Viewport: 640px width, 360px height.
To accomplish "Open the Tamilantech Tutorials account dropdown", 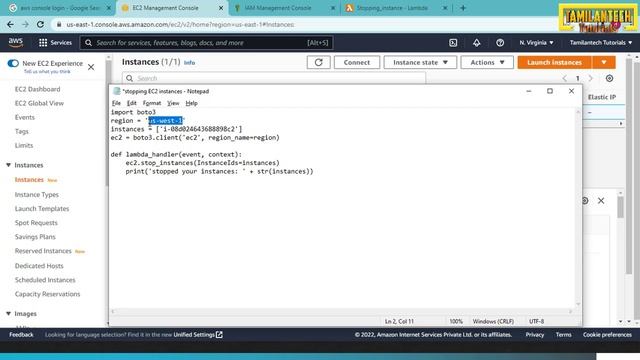I will tap(601, 42).
